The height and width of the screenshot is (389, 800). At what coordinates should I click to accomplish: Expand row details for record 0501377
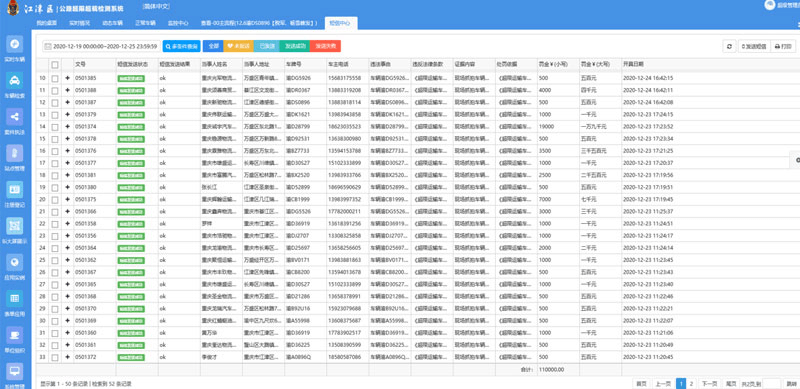click(67, 163)
